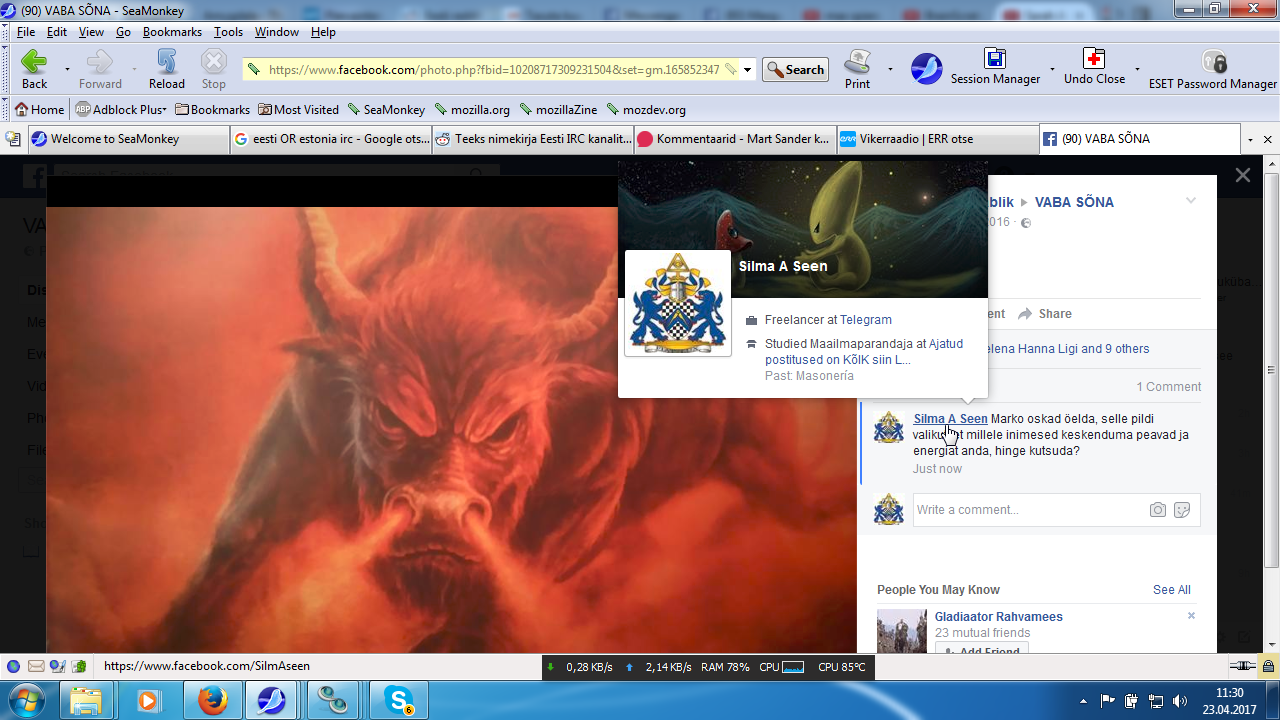Click the SeaMonkey throbber logo icon
1280x720 pixels.
[926, 69]
